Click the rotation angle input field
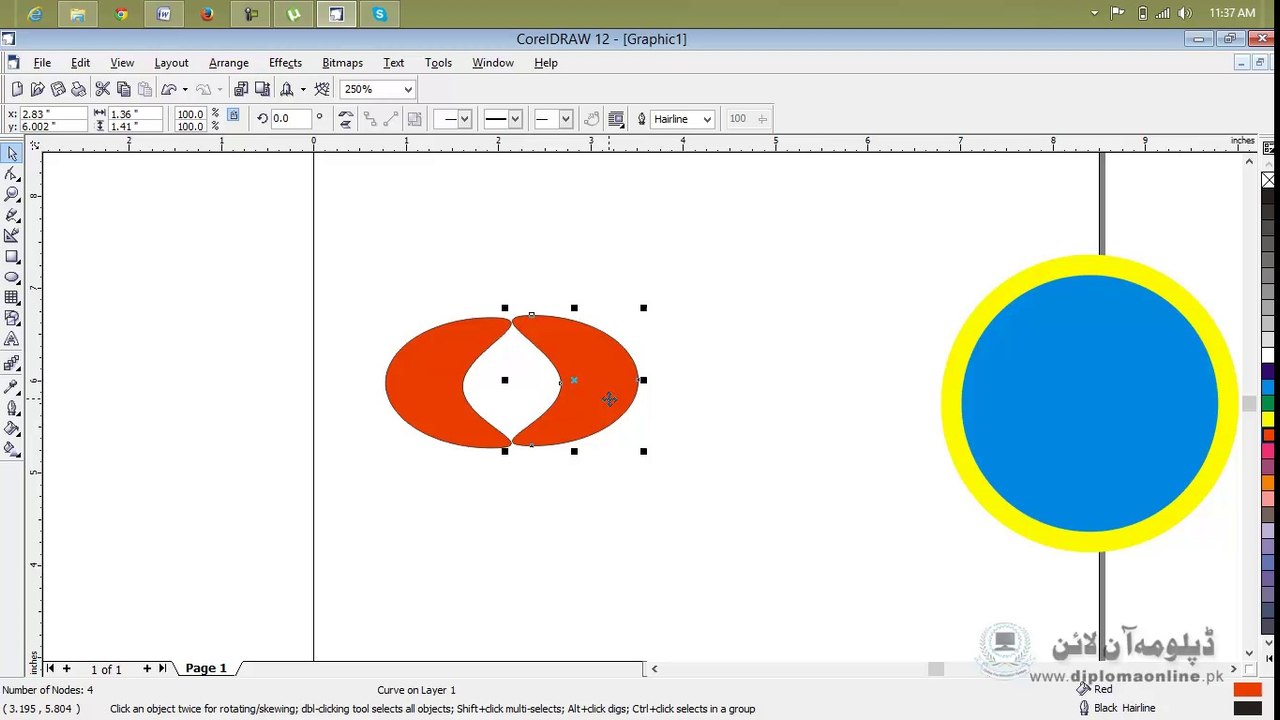Viewport: 1280px width, 720px height. tap(291, 119)
